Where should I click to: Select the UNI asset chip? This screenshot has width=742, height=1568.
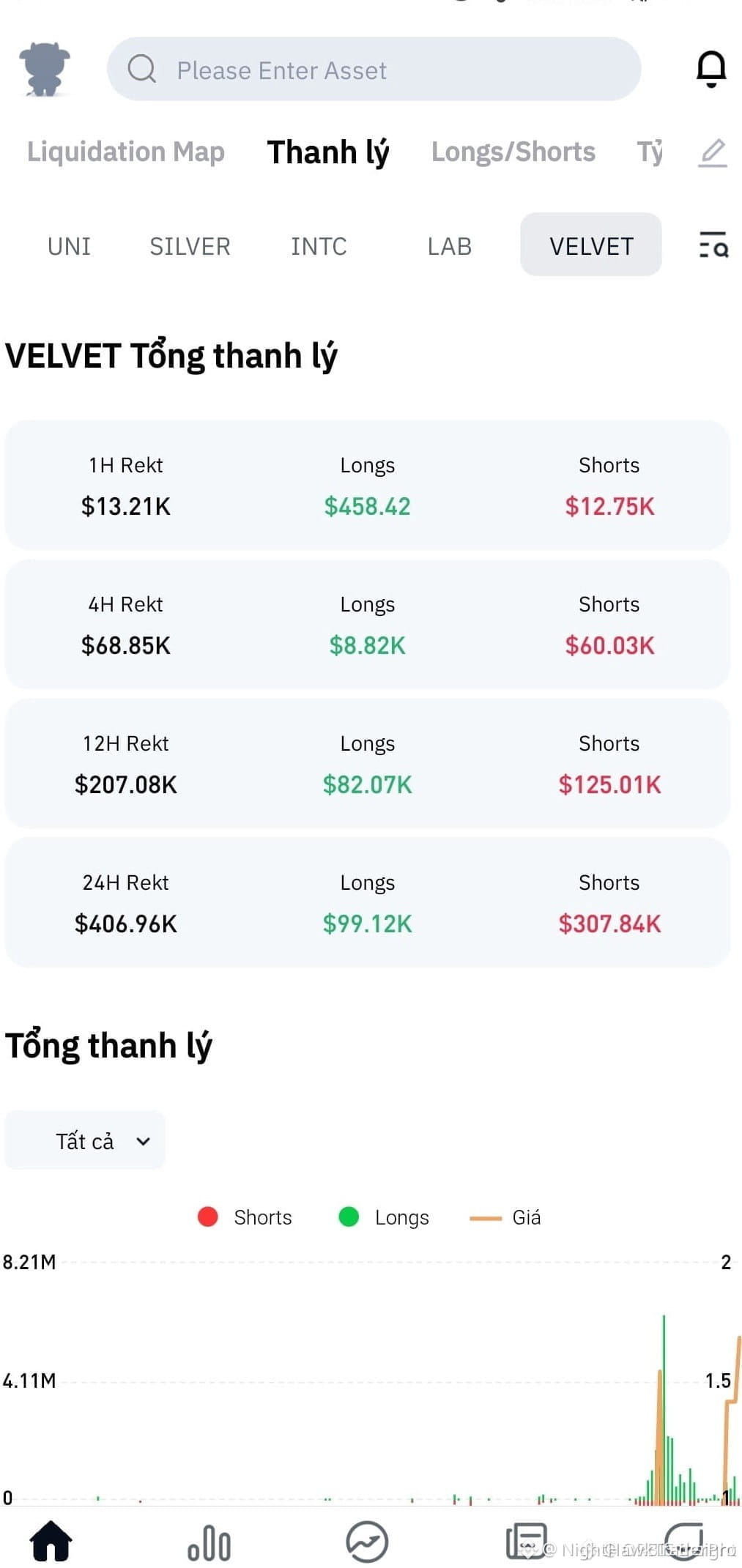pos(70,246)
